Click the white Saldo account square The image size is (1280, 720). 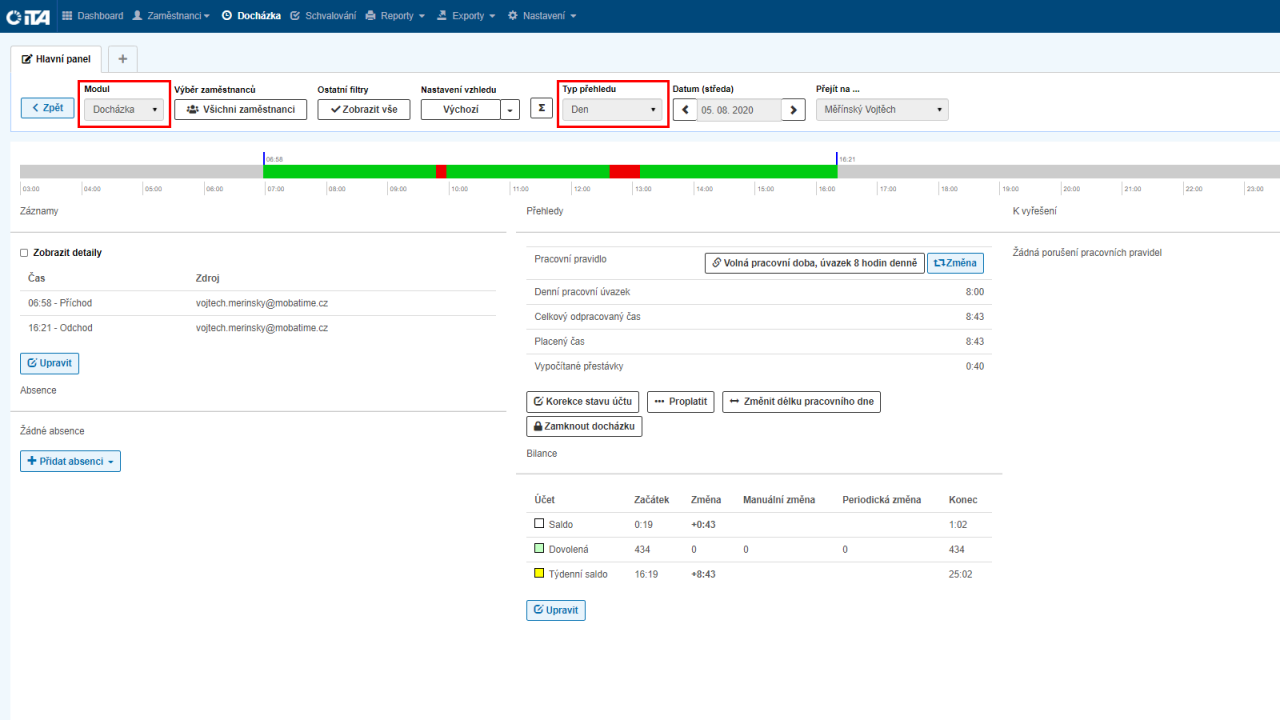(539, 524)
